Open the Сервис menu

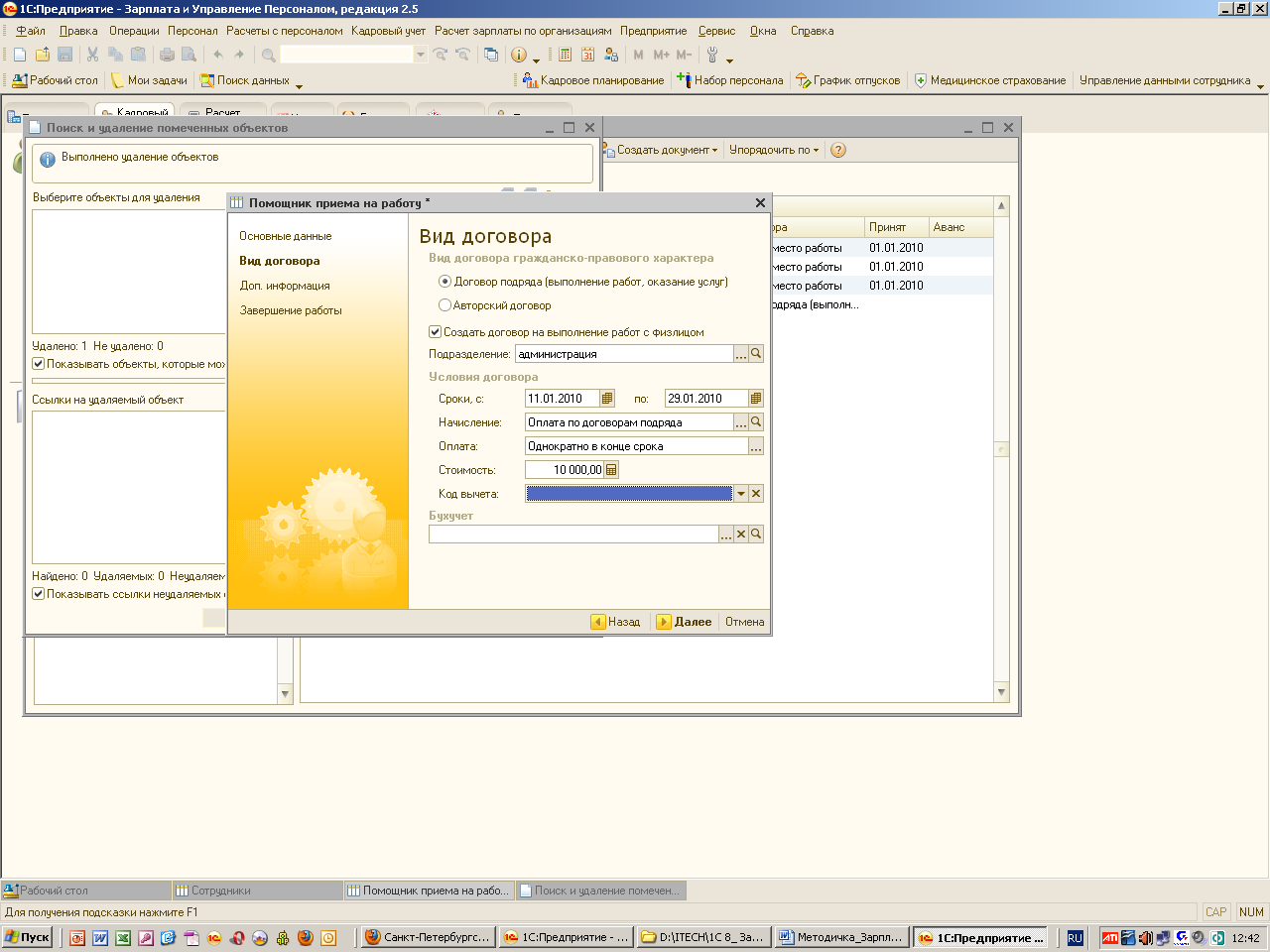pyautogui.click(x=716, y=31)
